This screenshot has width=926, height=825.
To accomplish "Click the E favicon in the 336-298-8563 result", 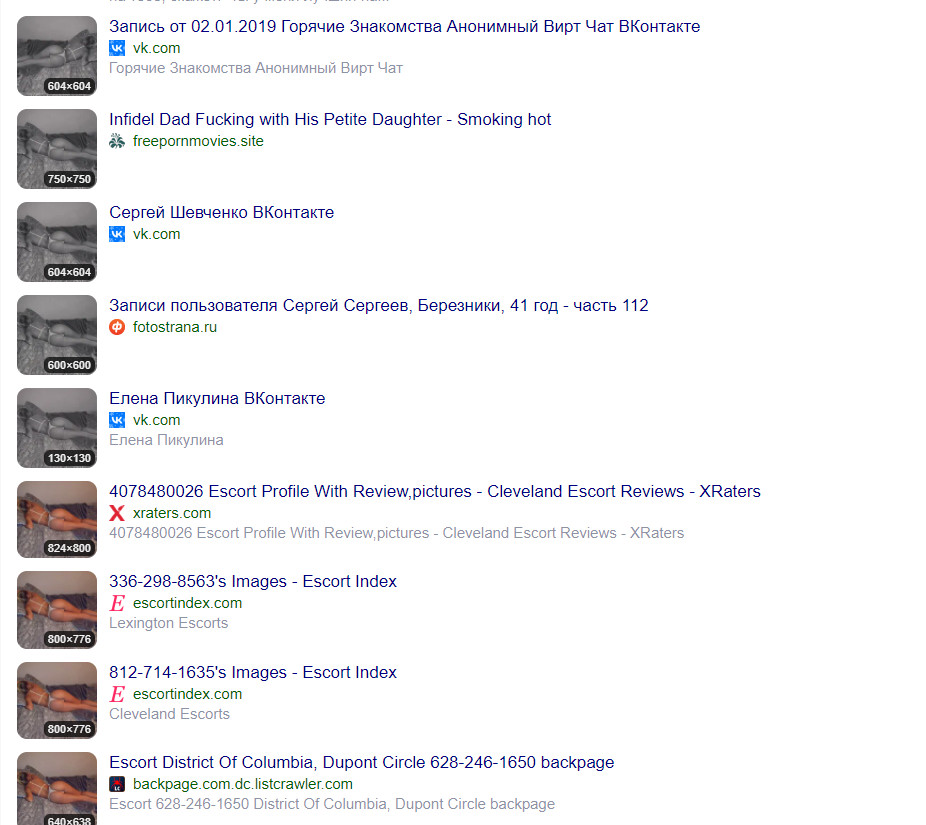I will pos(117,603).
